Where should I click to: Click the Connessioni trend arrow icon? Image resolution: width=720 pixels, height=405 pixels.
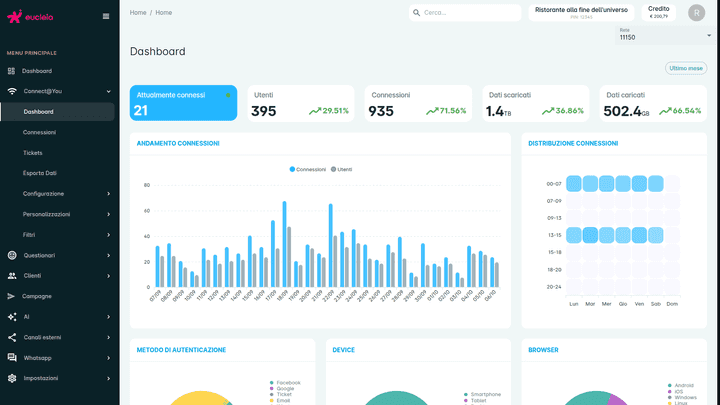(x=432, y=111)
